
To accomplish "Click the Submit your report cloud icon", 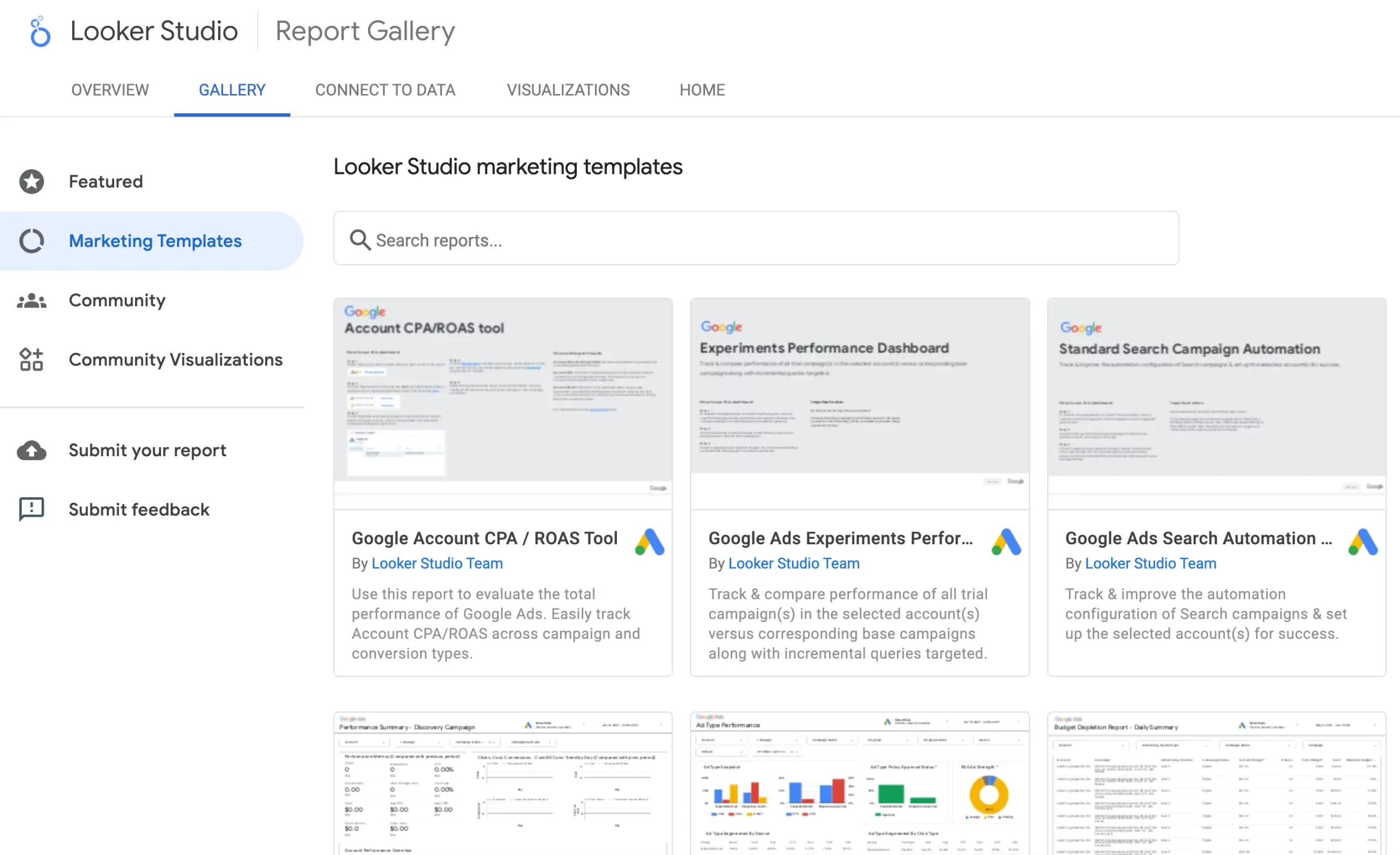I will [x=32, y=450].
